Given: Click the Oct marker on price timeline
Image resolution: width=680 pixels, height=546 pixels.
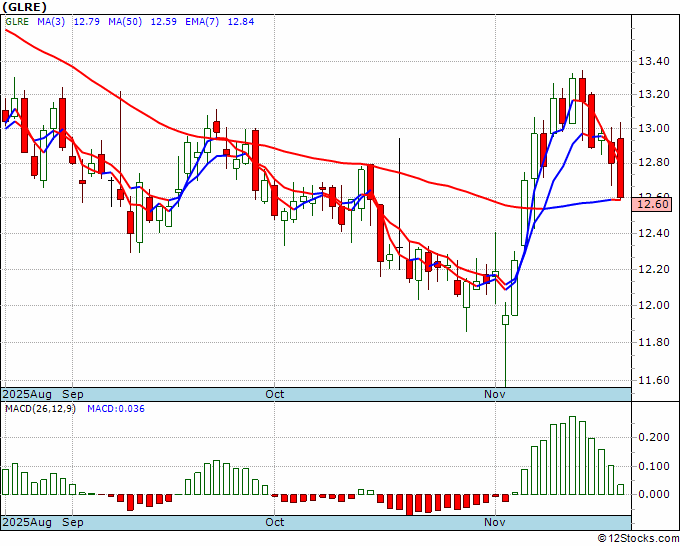Looking at the screenshot, I should [275, 394].
